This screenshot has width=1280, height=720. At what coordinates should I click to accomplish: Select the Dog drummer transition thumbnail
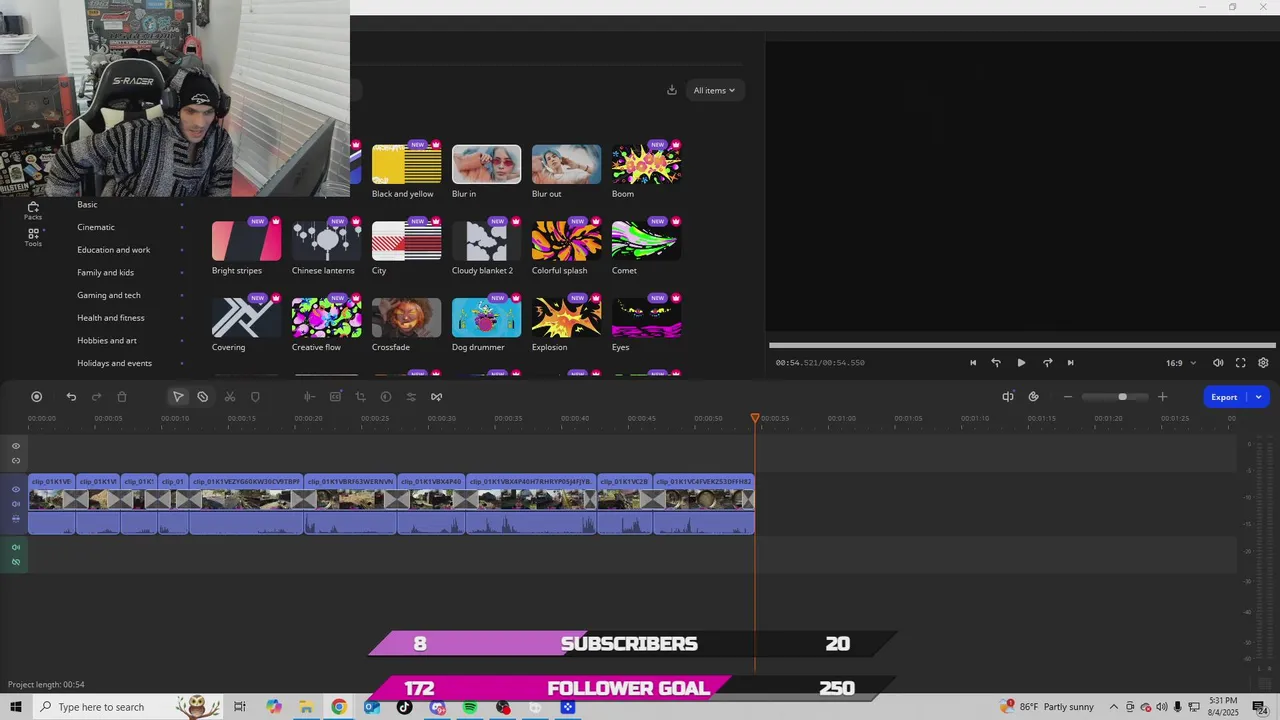pyautogui.click(x=486, y=318)
